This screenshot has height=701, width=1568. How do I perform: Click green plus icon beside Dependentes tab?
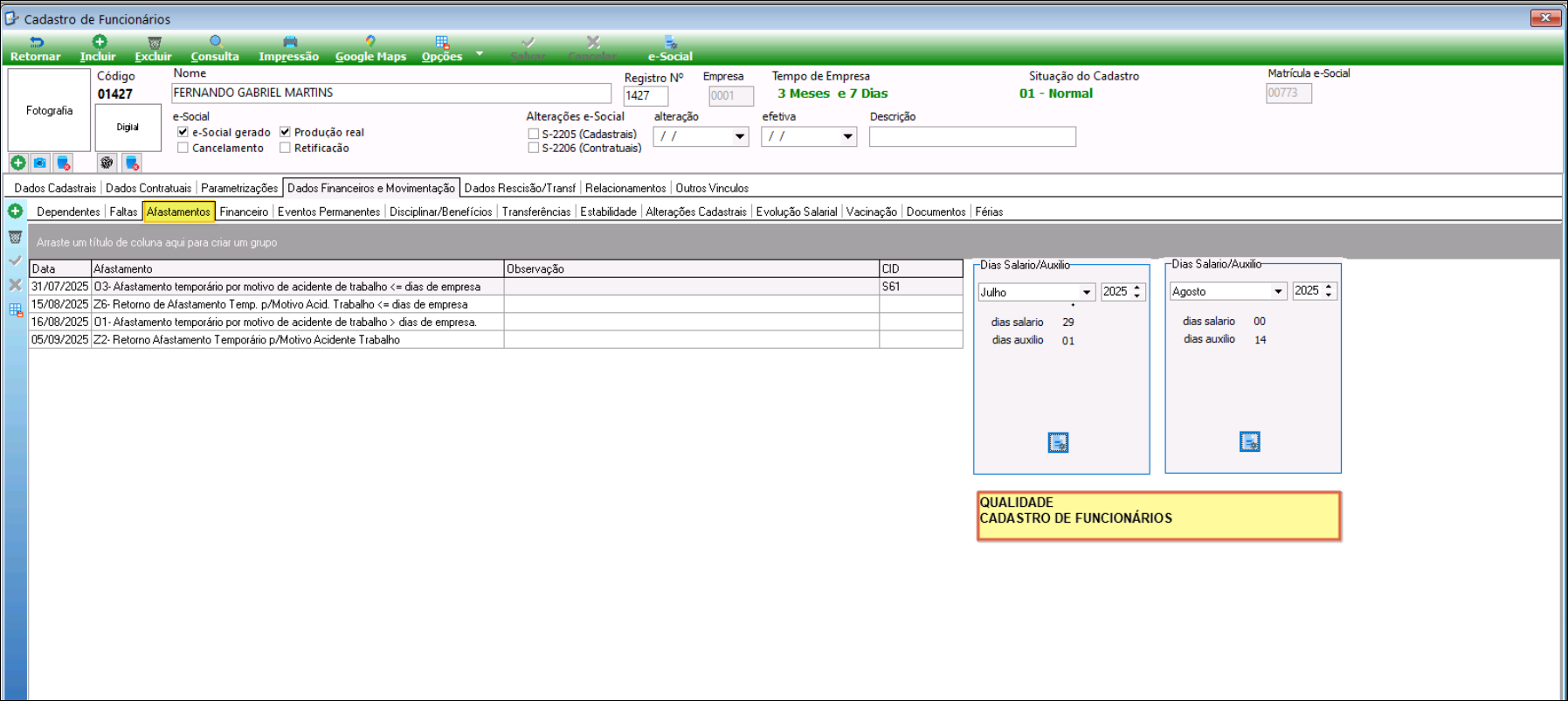(15, 212)
